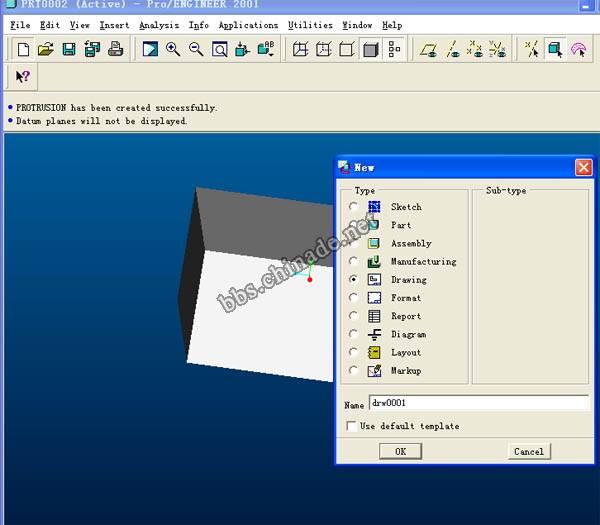Open the View menu
The width and height of the screenshot is (600, 525).
click(80, 25)
